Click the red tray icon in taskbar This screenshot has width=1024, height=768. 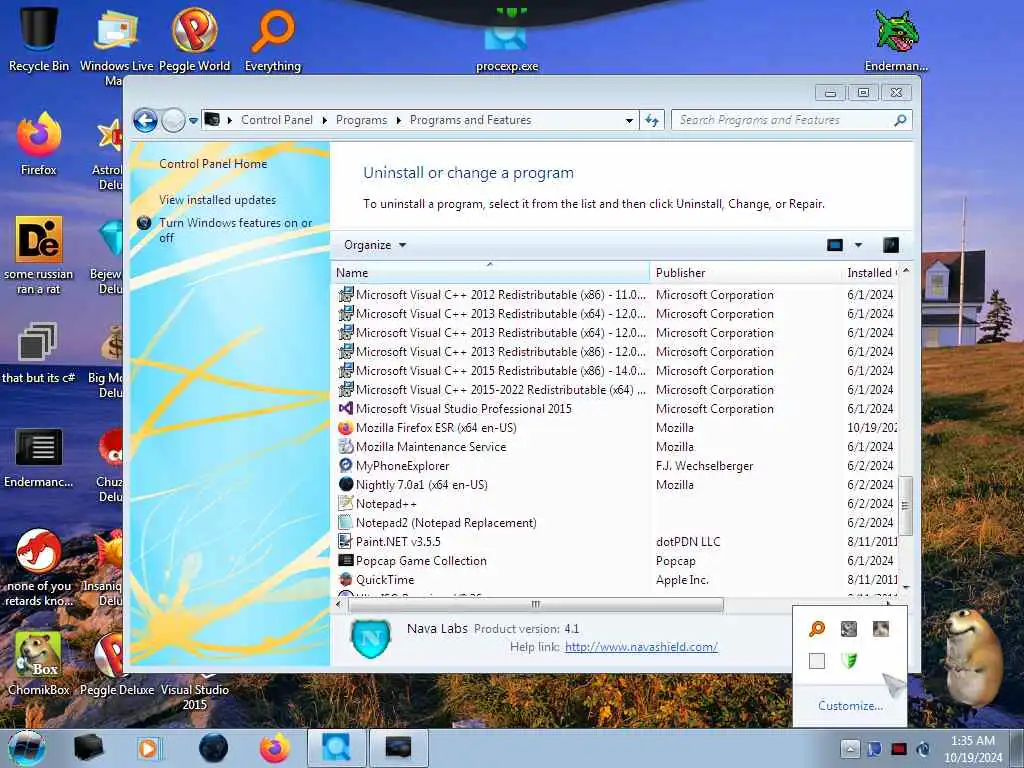[x=899, y=749]
